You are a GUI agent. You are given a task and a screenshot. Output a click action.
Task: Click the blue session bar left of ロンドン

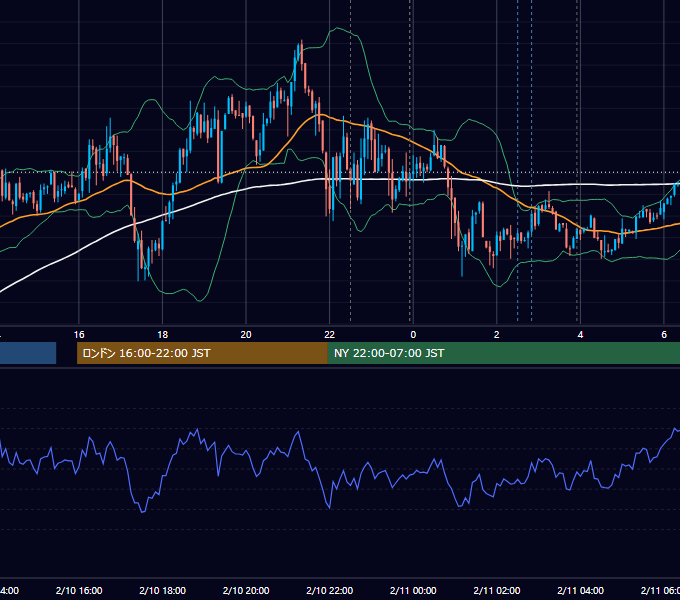coord(28,353)
